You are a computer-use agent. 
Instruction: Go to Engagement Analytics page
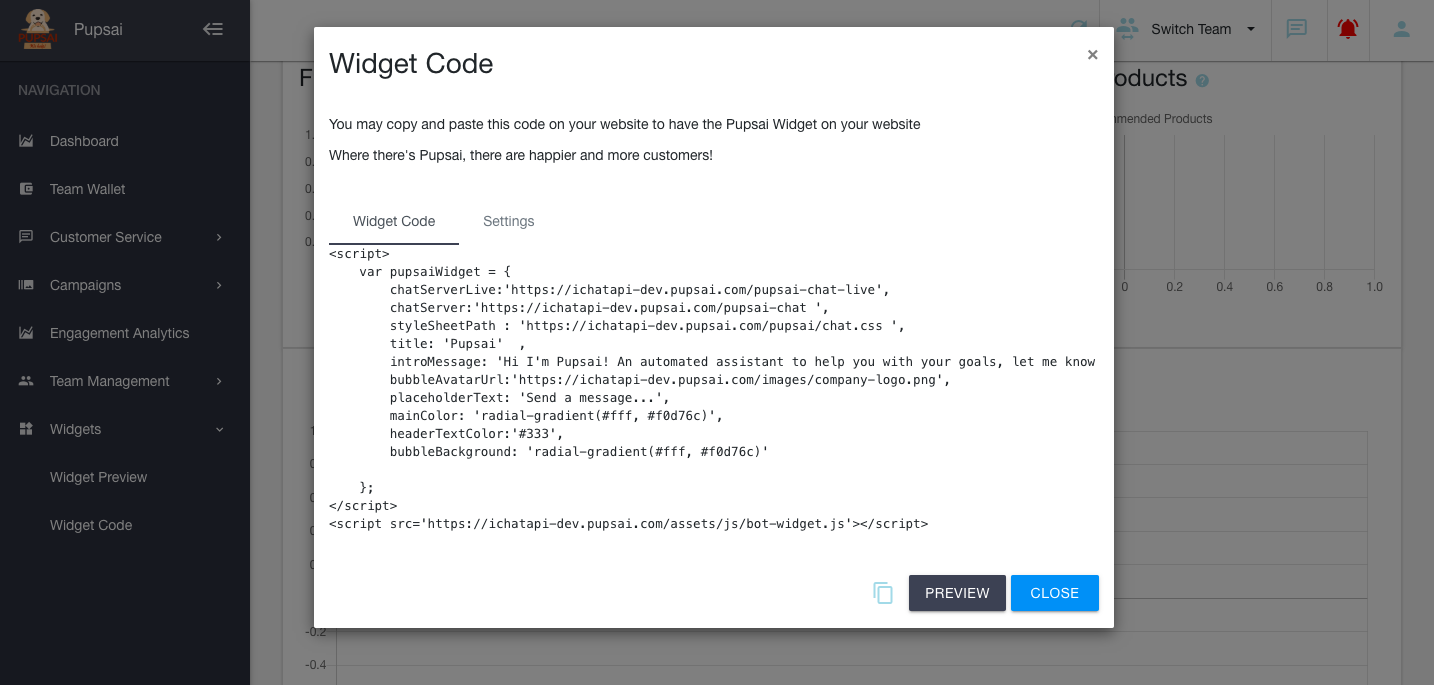(119, 333)
